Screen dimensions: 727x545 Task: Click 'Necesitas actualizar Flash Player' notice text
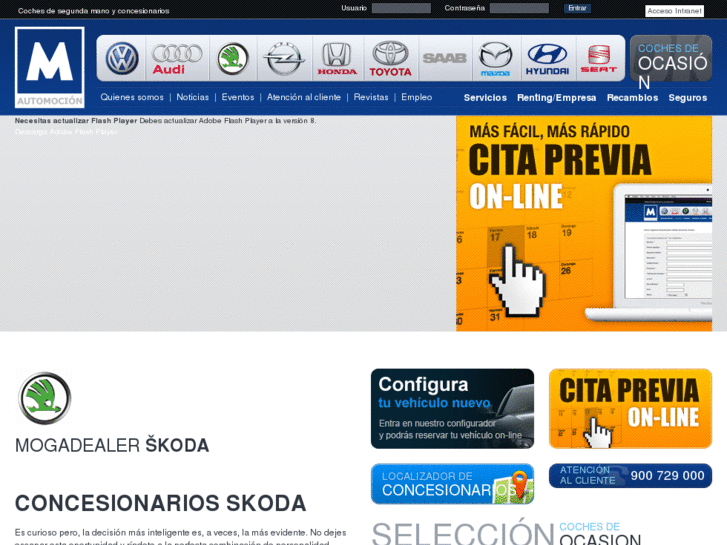click(166, 121)
